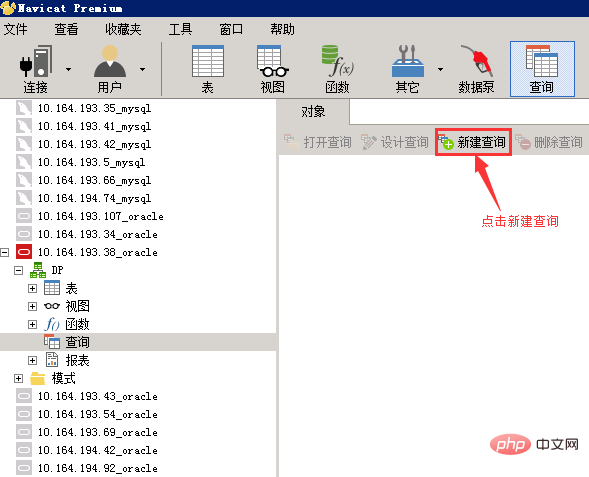Select connection 10.164.193.69_oracle

point(98,432)
